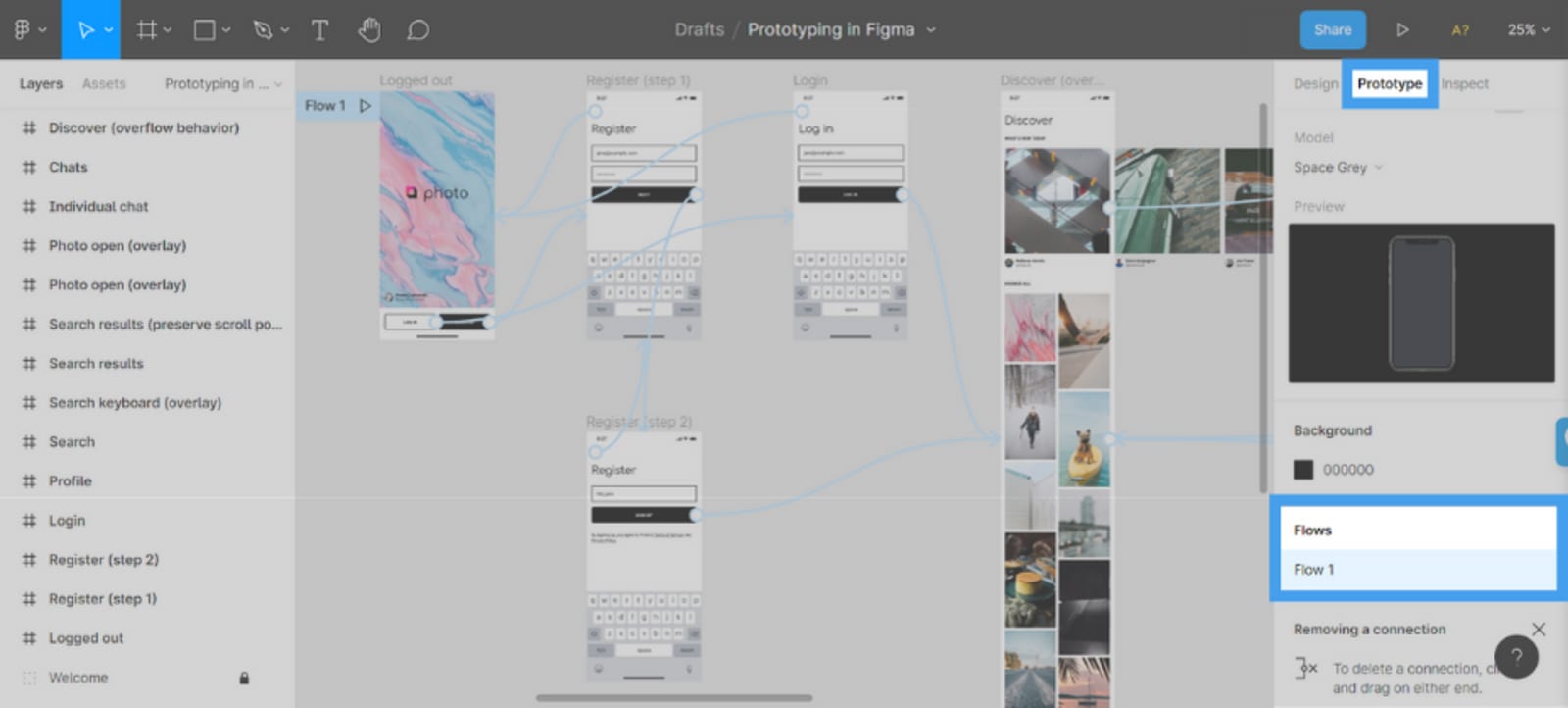Open Pen tool dropdown arrow
Image resolution: width=1568 pixels, height=708 pixels.
click(x=285, y=30)
